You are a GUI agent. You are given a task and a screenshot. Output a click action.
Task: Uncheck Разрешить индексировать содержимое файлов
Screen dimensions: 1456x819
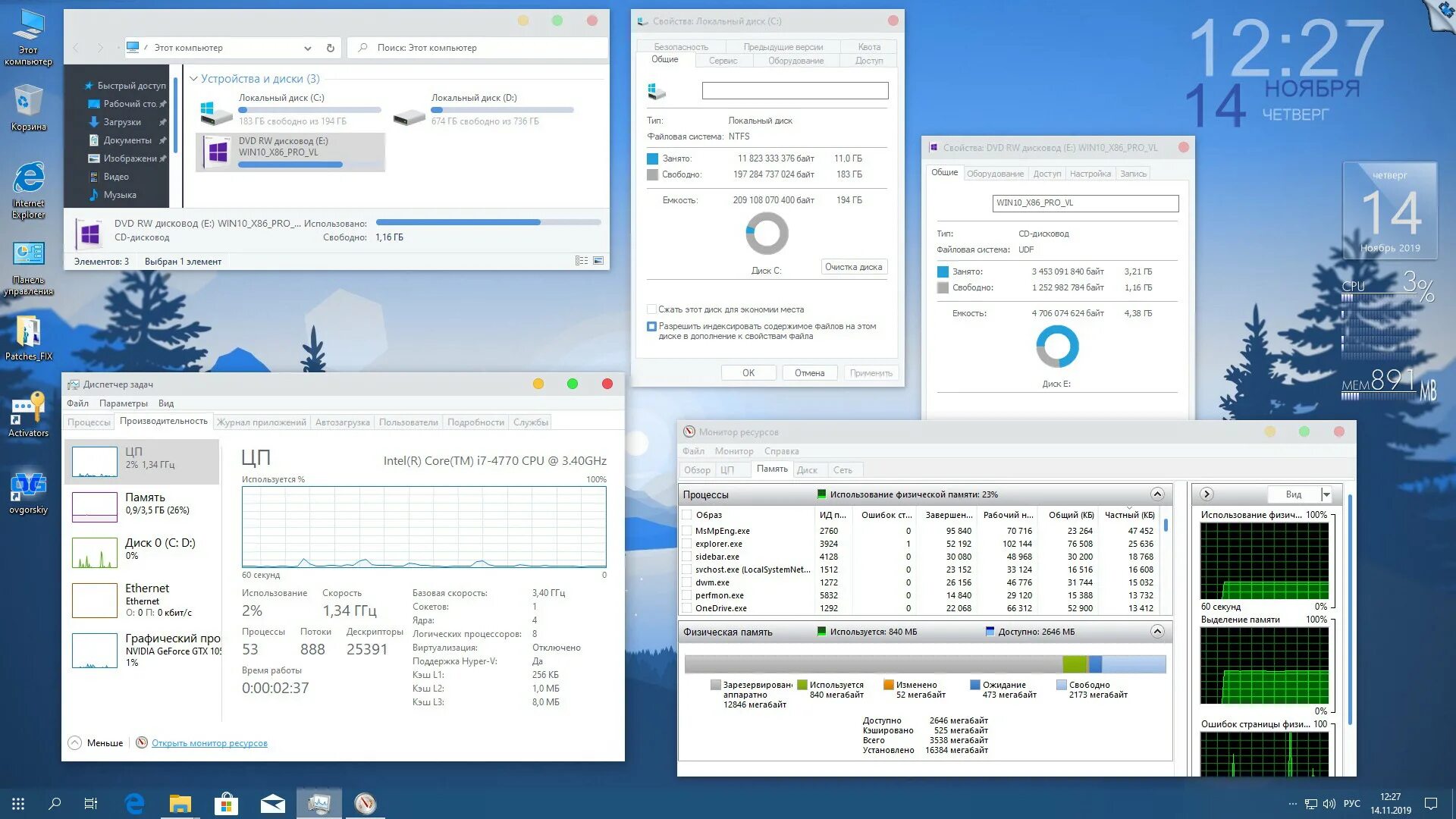pyautogui.click(x=651, y=326)
